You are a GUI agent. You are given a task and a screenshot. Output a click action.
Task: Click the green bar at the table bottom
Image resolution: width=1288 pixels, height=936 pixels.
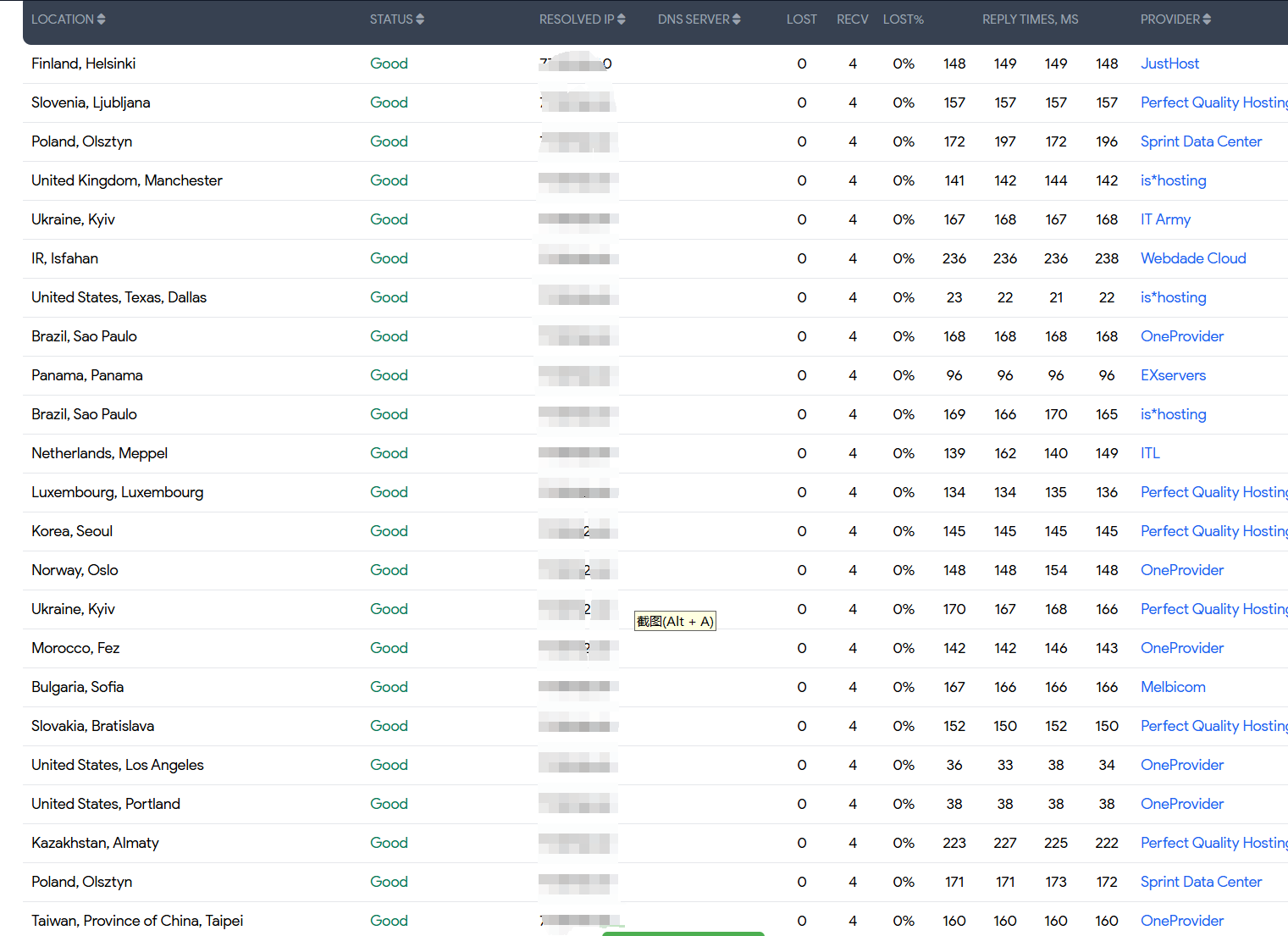pyautogui.click(x=683, y=933)
